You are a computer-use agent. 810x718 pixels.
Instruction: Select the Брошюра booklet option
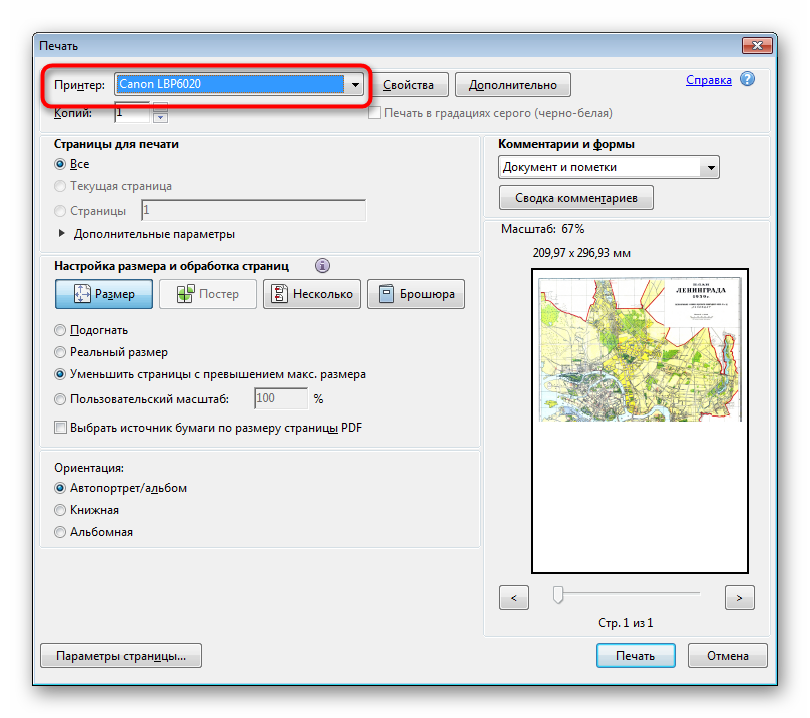(x=415, y=294)
